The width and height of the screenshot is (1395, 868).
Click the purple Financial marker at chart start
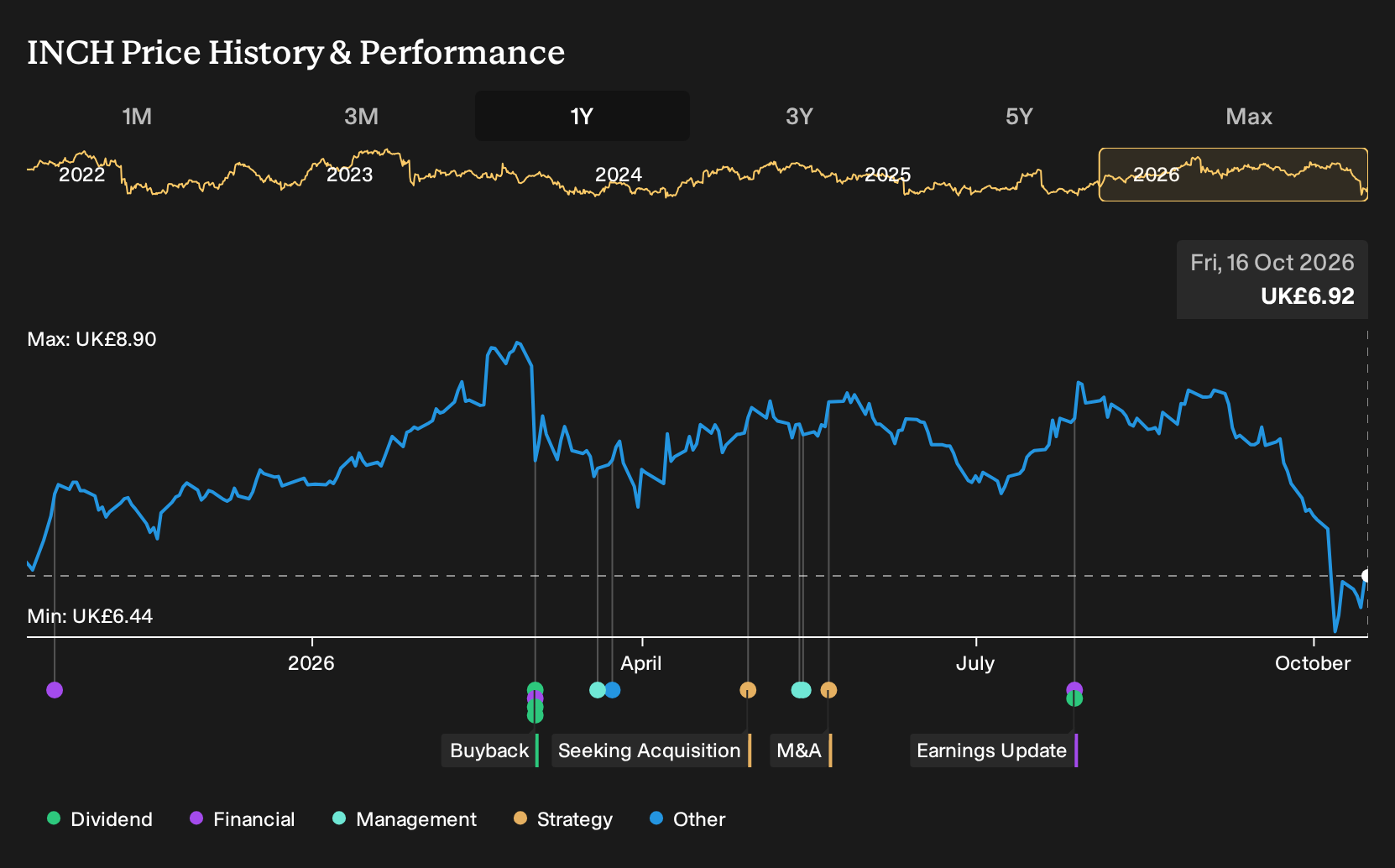[55, 690]
